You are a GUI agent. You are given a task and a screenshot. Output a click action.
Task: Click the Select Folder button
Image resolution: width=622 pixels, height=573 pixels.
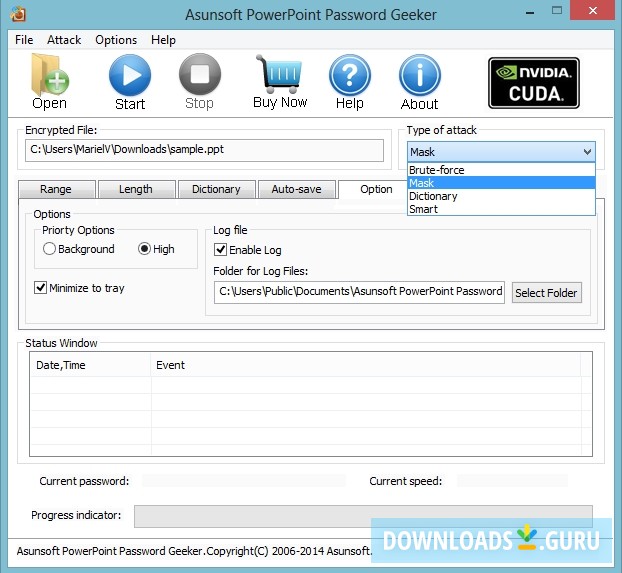coord(546,293)
